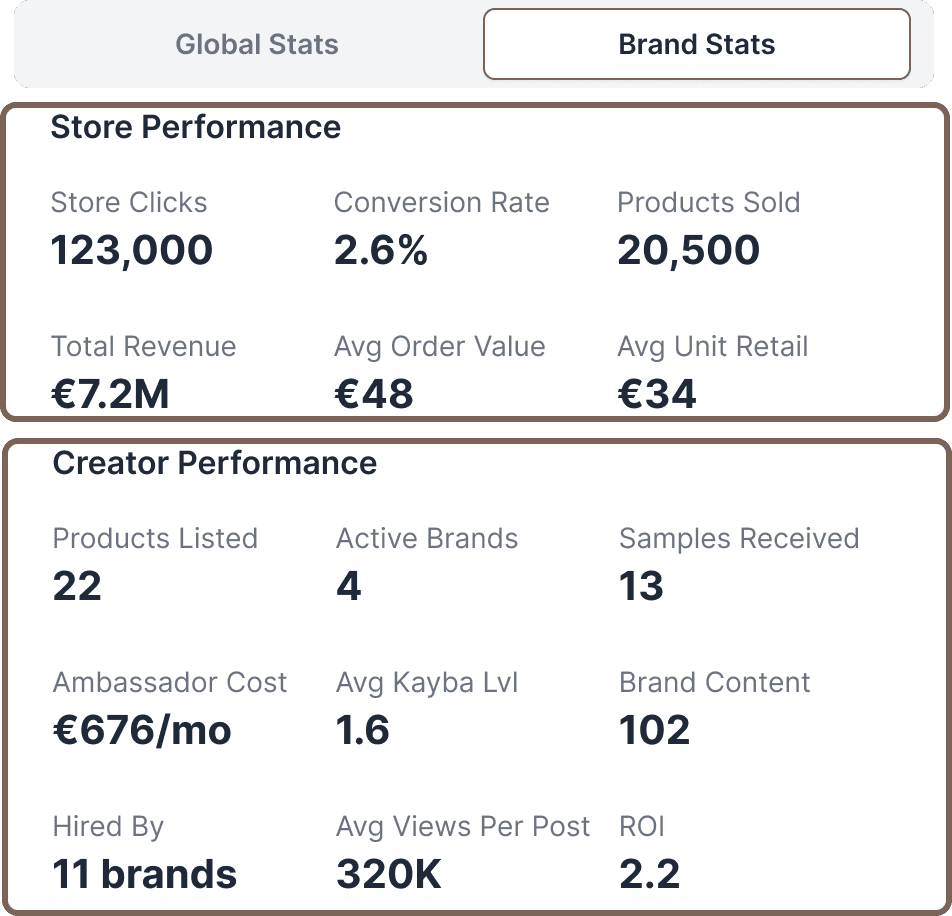Click the Creator Performance section header
This screenshot has width=952, height=916.
click(x=214, y=463)
